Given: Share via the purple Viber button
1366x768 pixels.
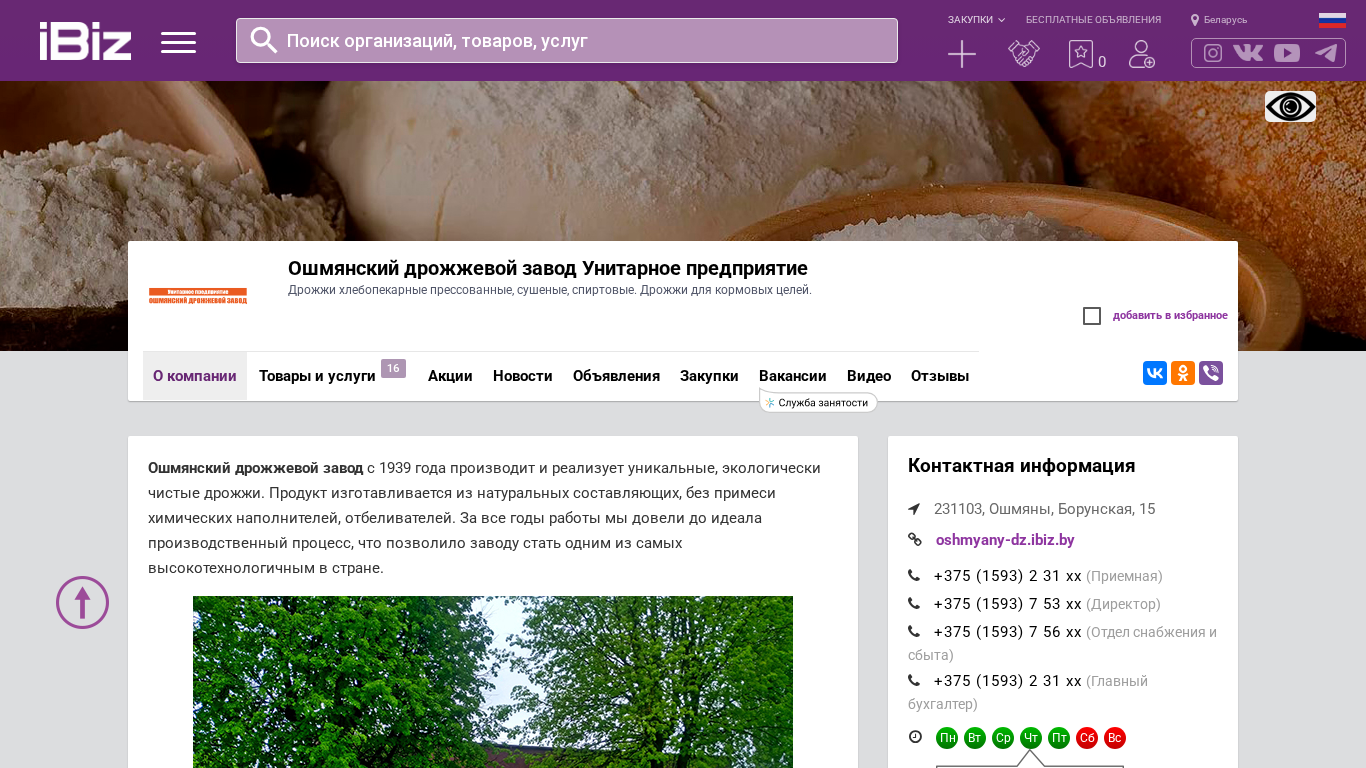Looking at the screenshot, I should pos(1211,373).
